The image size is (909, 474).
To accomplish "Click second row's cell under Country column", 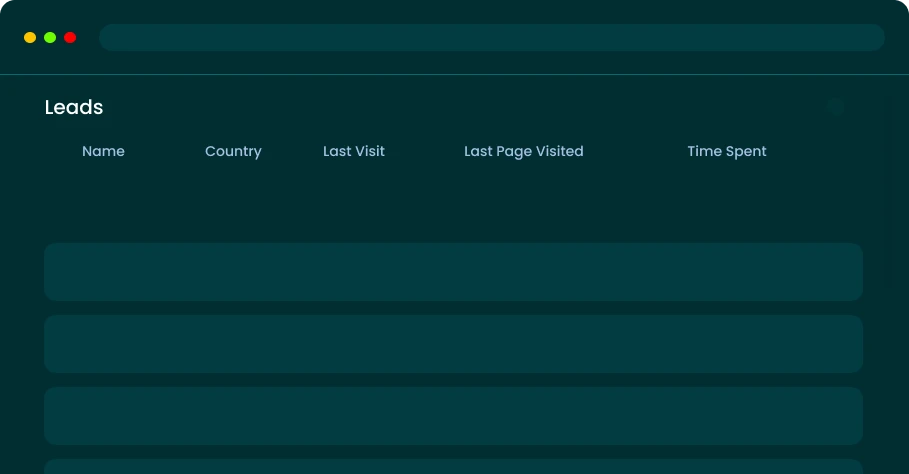I will click(x=233, y=344).
